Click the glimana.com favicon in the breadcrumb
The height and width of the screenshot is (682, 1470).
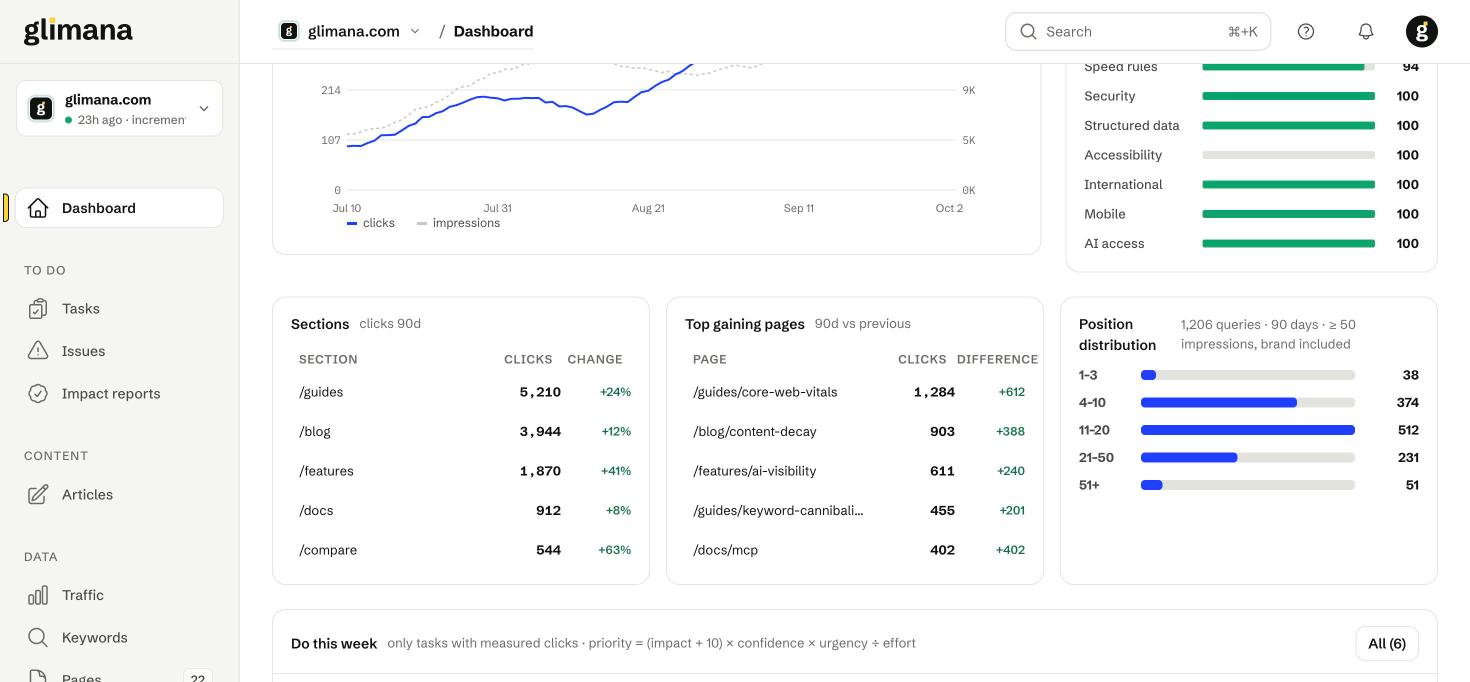(289, 31)
